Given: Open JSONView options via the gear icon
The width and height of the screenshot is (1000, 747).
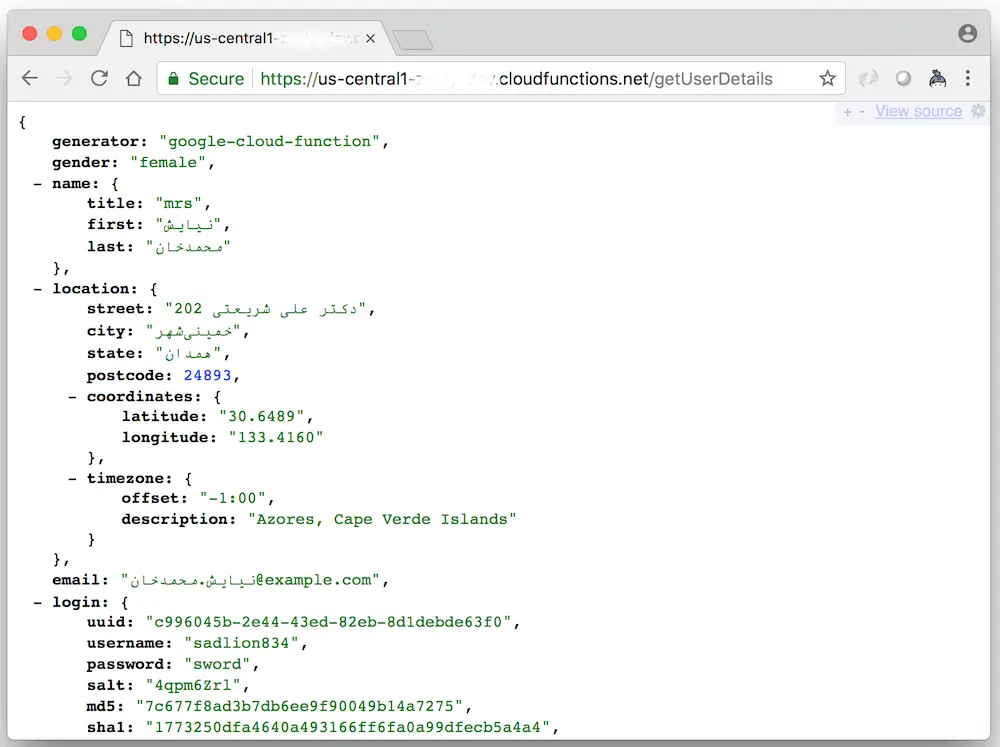Looking at the screenshot, I should tap(978, 111).
